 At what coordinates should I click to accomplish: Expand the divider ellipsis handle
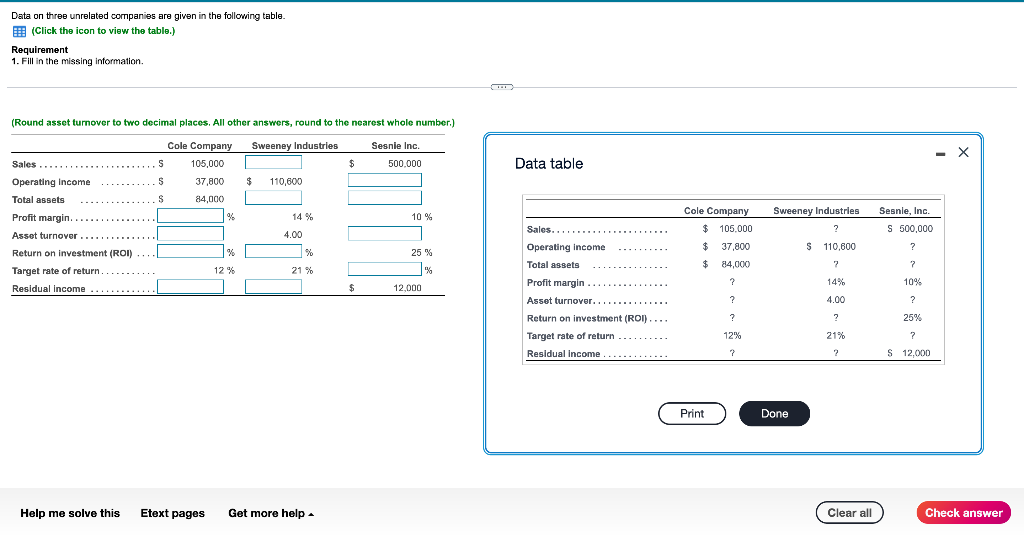click(502, 87)
